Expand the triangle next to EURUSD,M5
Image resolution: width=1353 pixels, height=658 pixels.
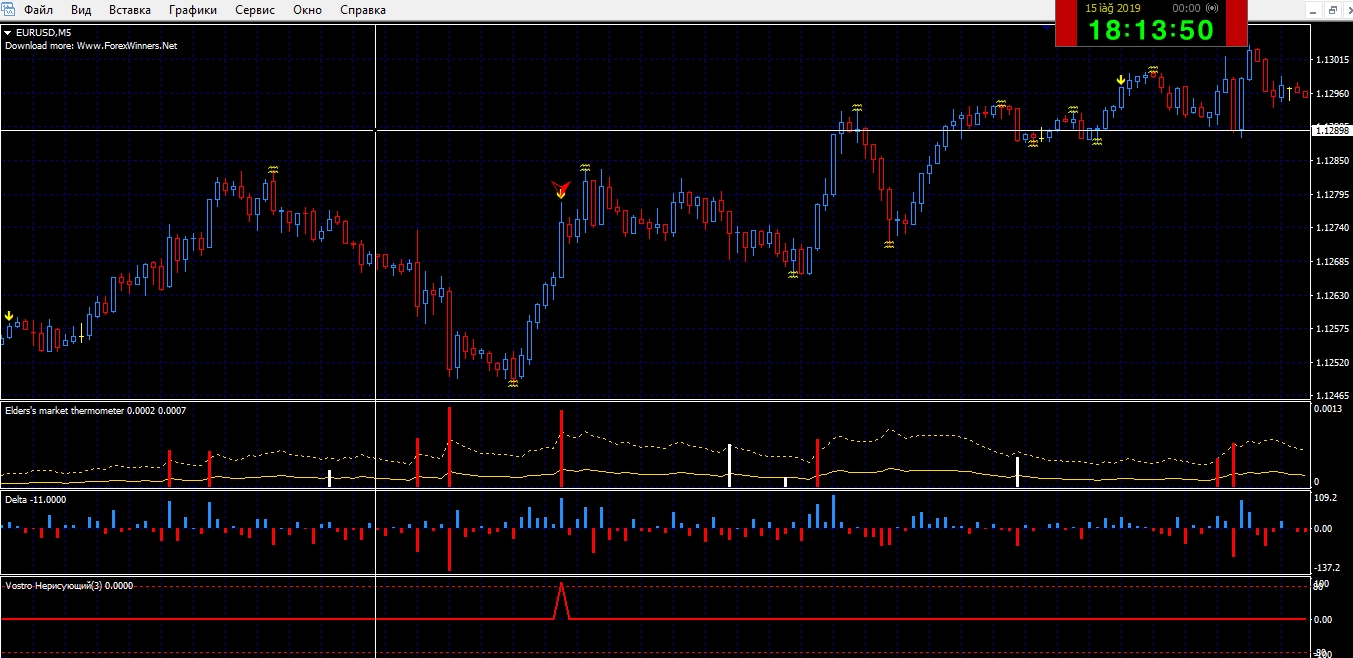pos(8,32)
